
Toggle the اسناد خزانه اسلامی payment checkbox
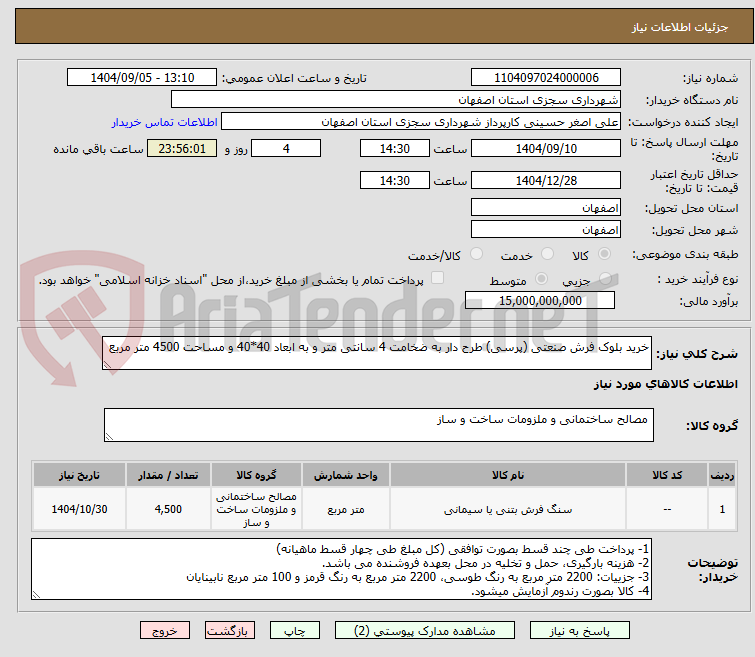click(437, 278)
